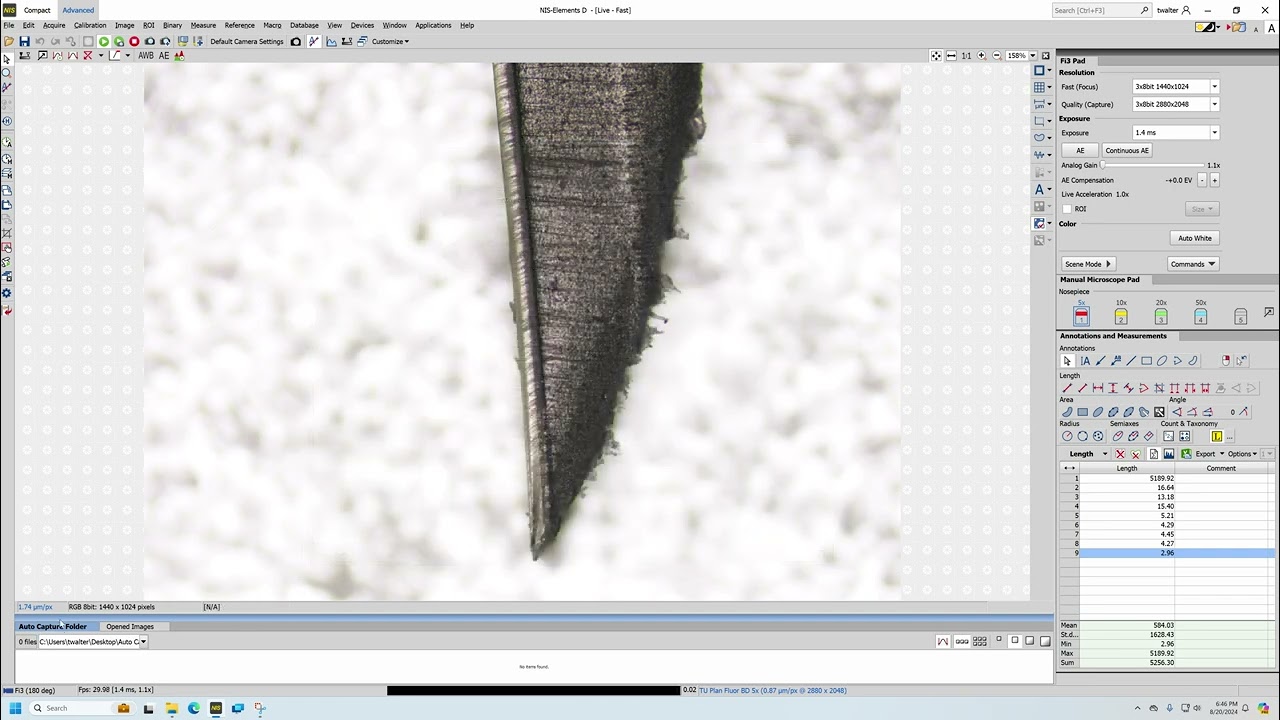Open the Edge browser from taskbar
The width and height of the screenshot is (1280, 720).
pyautogui.click(x=194, y=708)
